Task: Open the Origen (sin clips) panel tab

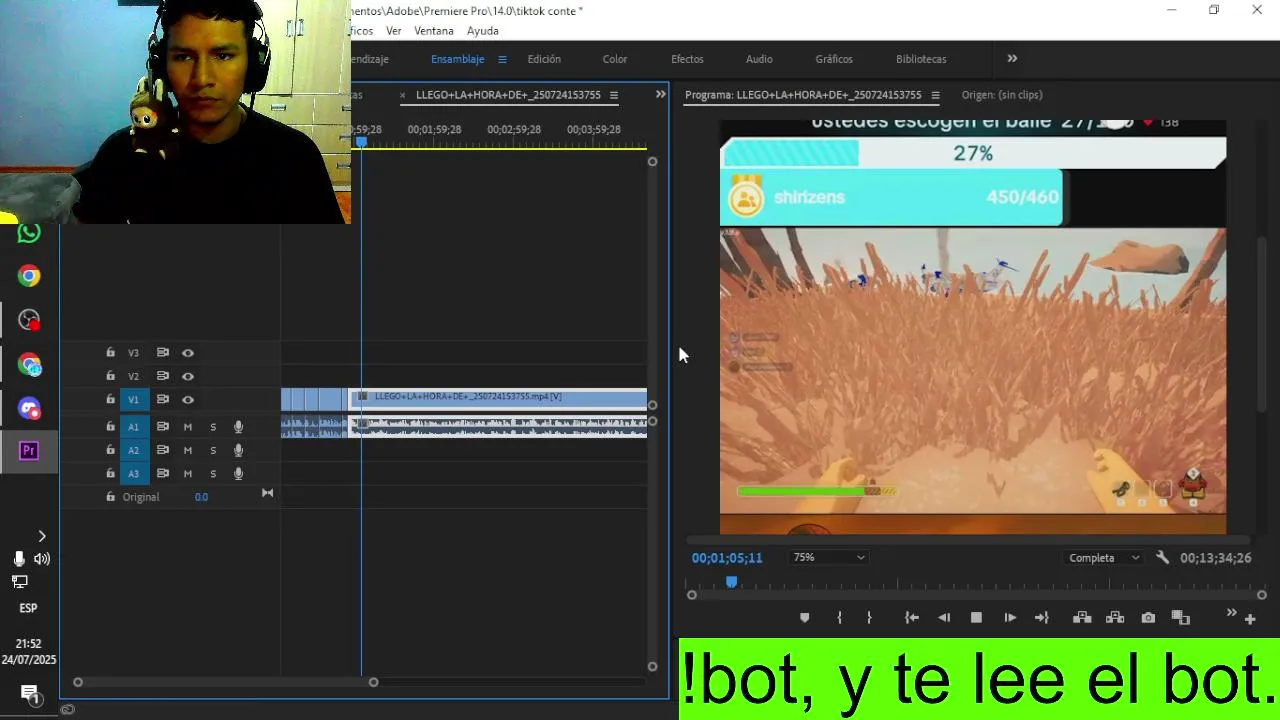Action: [x=1002, y=95]
